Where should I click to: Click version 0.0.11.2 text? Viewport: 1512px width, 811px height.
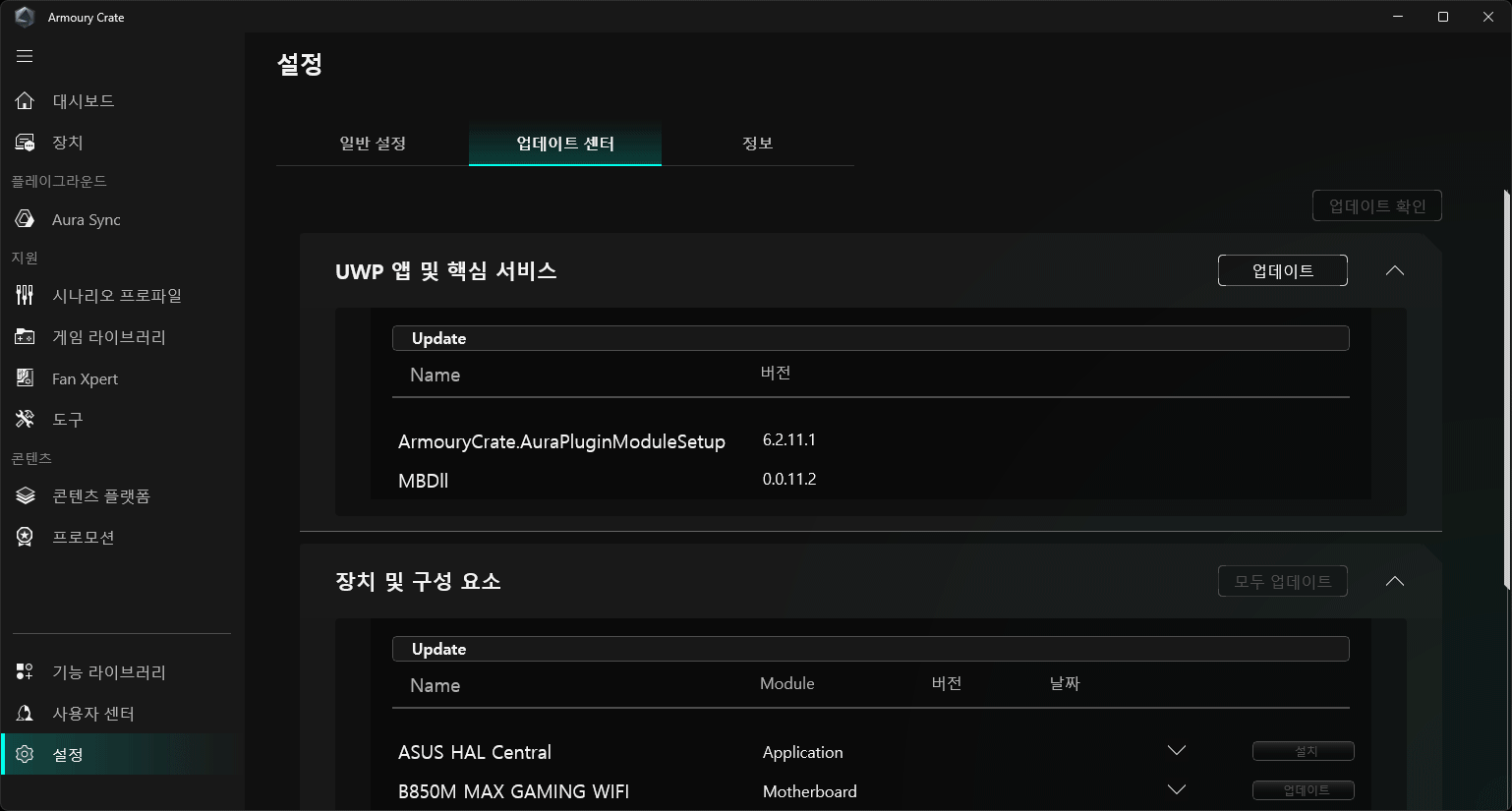[789, 479]
